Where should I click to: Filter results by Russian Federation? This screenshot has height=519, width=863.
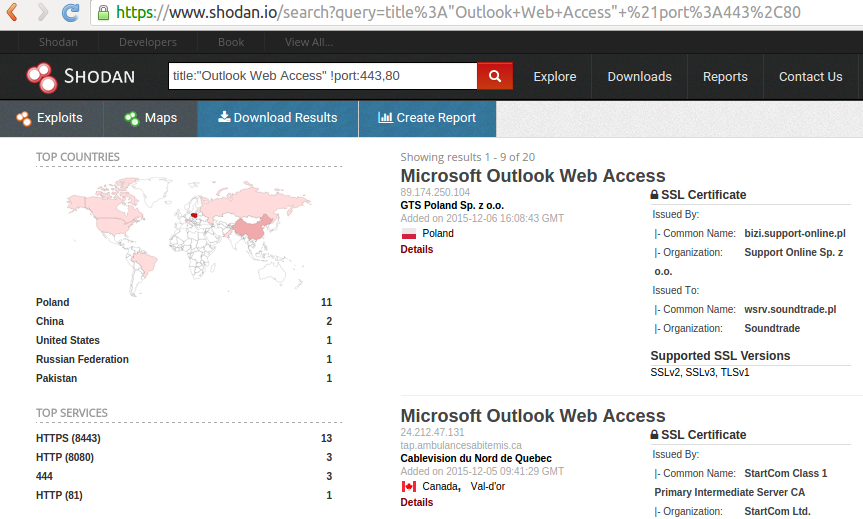[83, 359]
